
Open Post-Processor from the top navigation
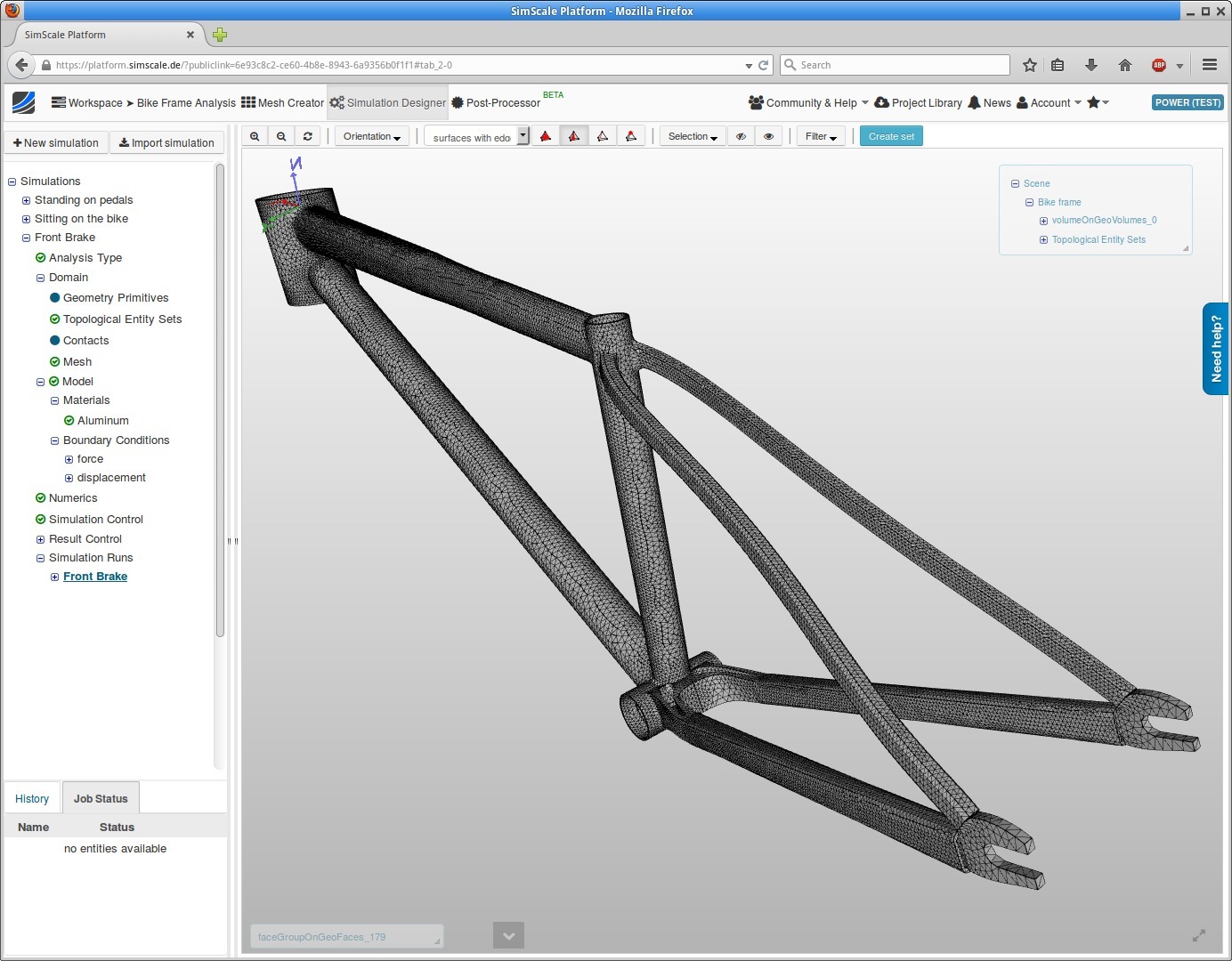pos(496,103)
